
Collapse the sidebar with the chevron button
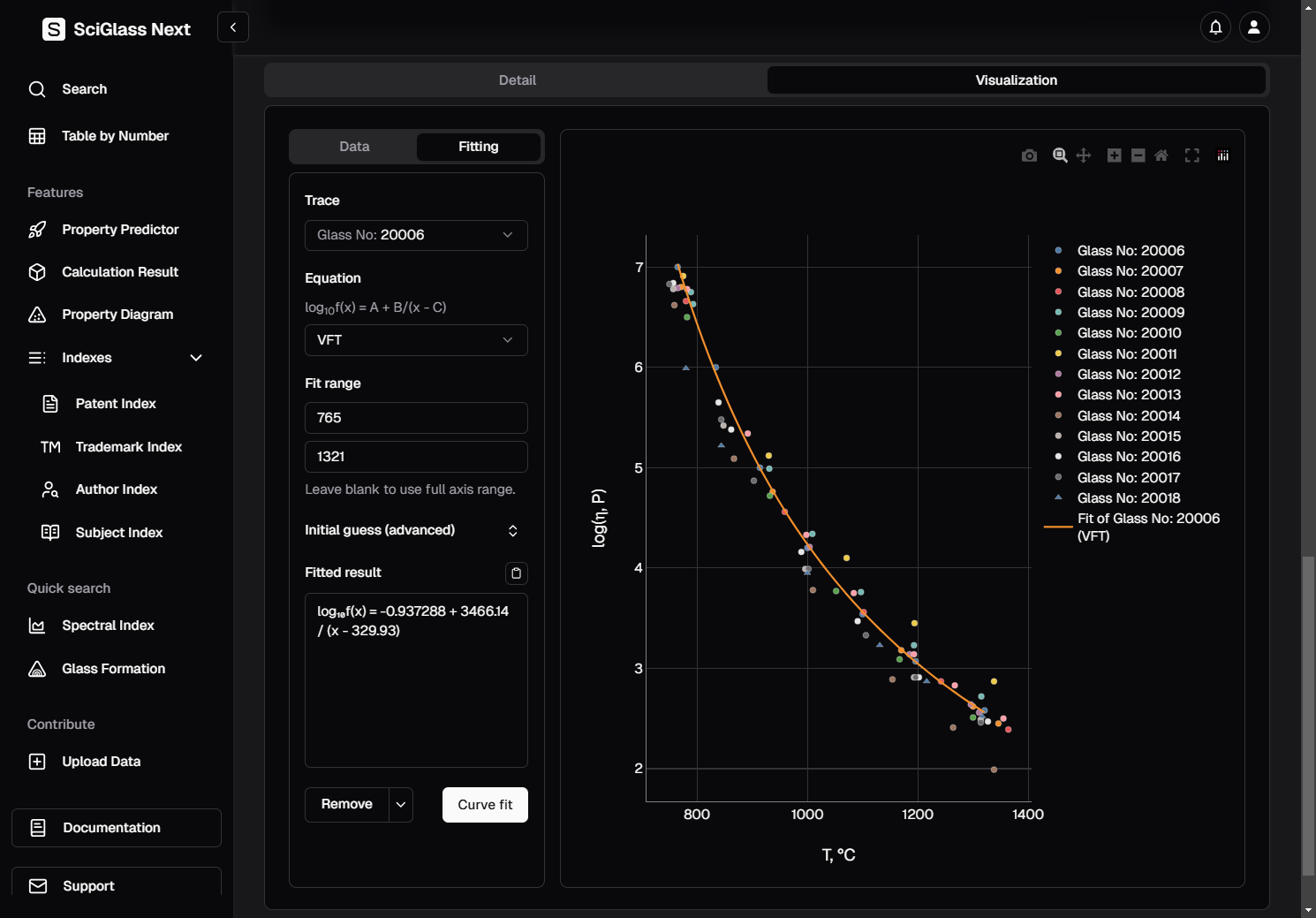233,27
